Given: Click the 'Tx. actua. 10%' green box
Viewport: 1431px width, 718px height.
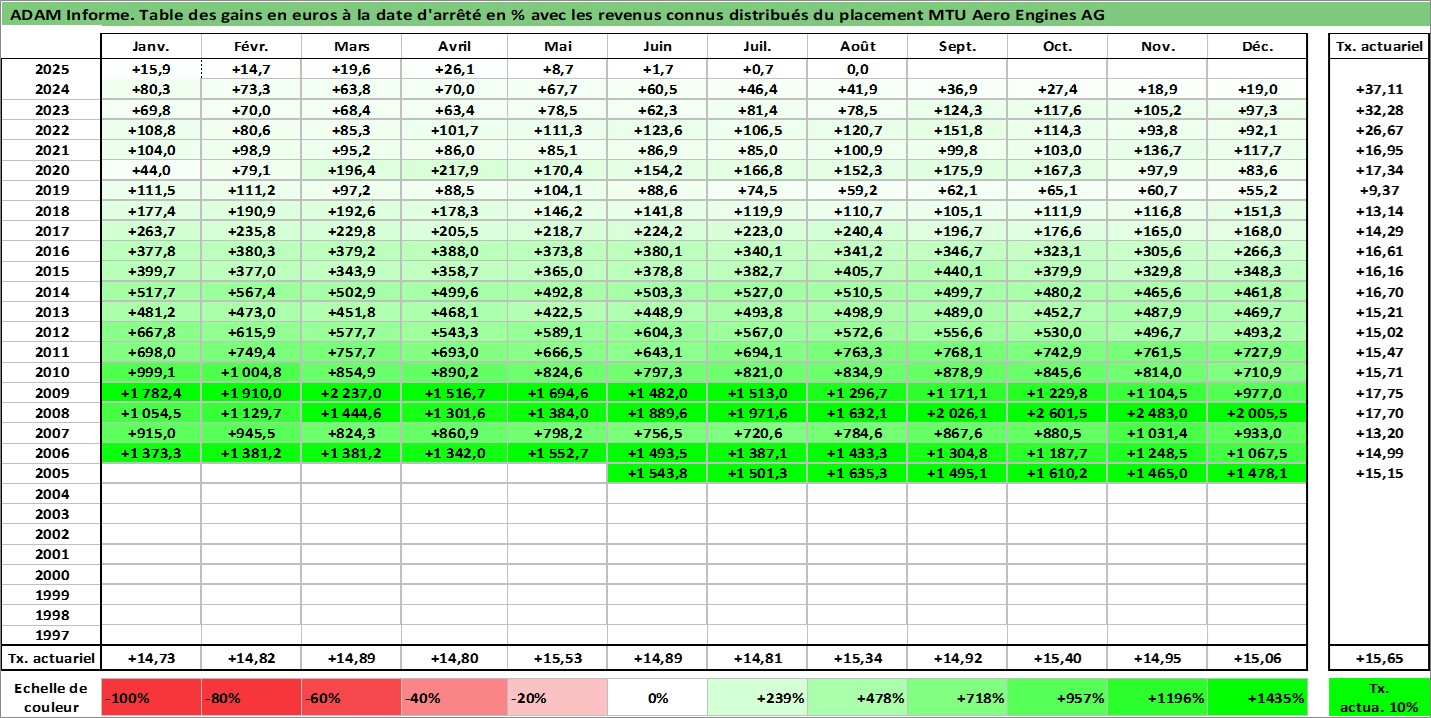Looking at the screenshot, I should pos(1379,698).
